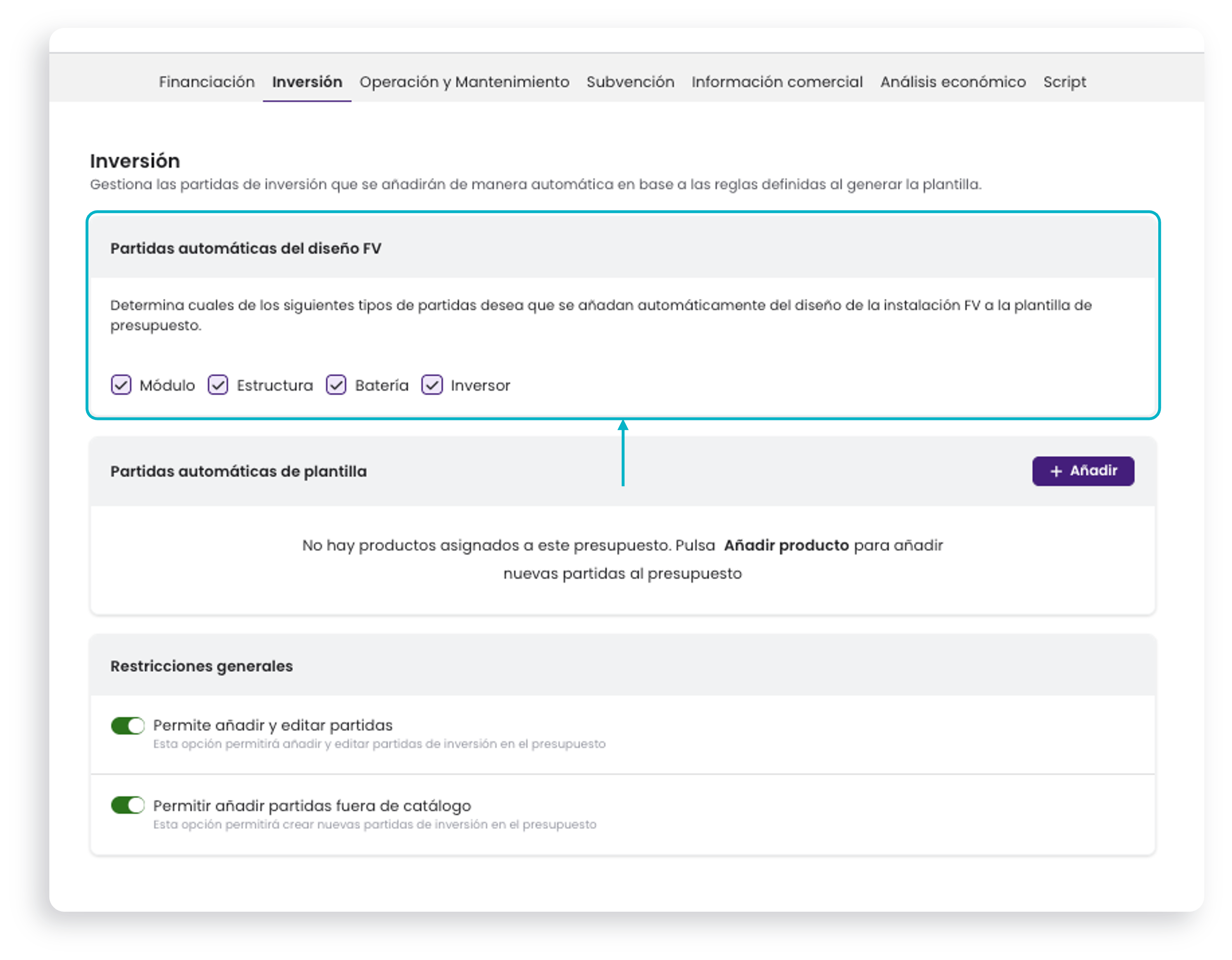Screen dimensions: 1232x960
Task: Switch to the Script tab
Action: 1064,82
